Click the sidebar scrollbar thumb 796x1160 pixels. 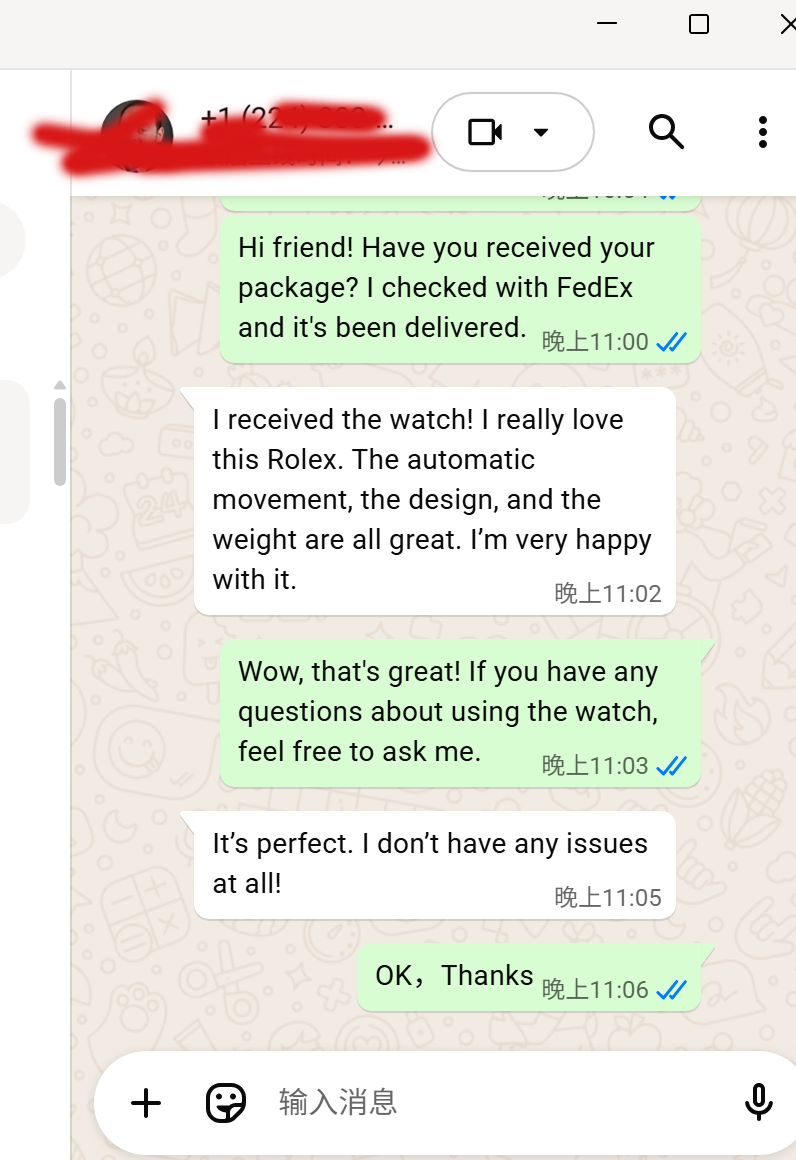tap(60, 442)
